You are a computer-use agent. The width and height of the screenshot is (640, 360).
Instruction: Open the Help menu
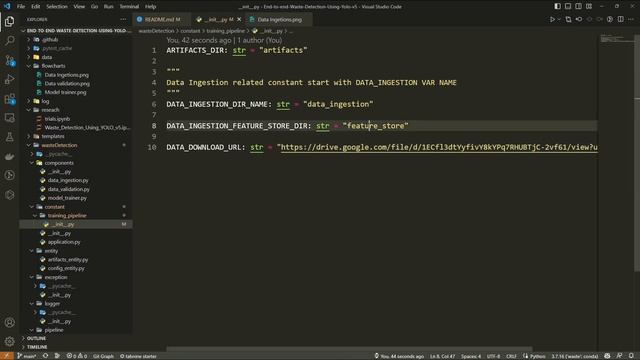151,7
